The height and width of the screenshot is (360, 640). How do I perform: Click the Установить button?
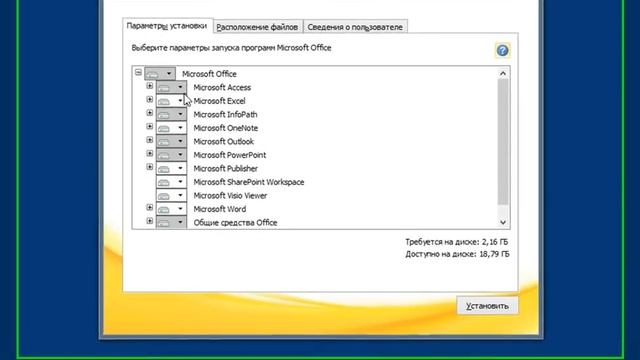(487, 306)
